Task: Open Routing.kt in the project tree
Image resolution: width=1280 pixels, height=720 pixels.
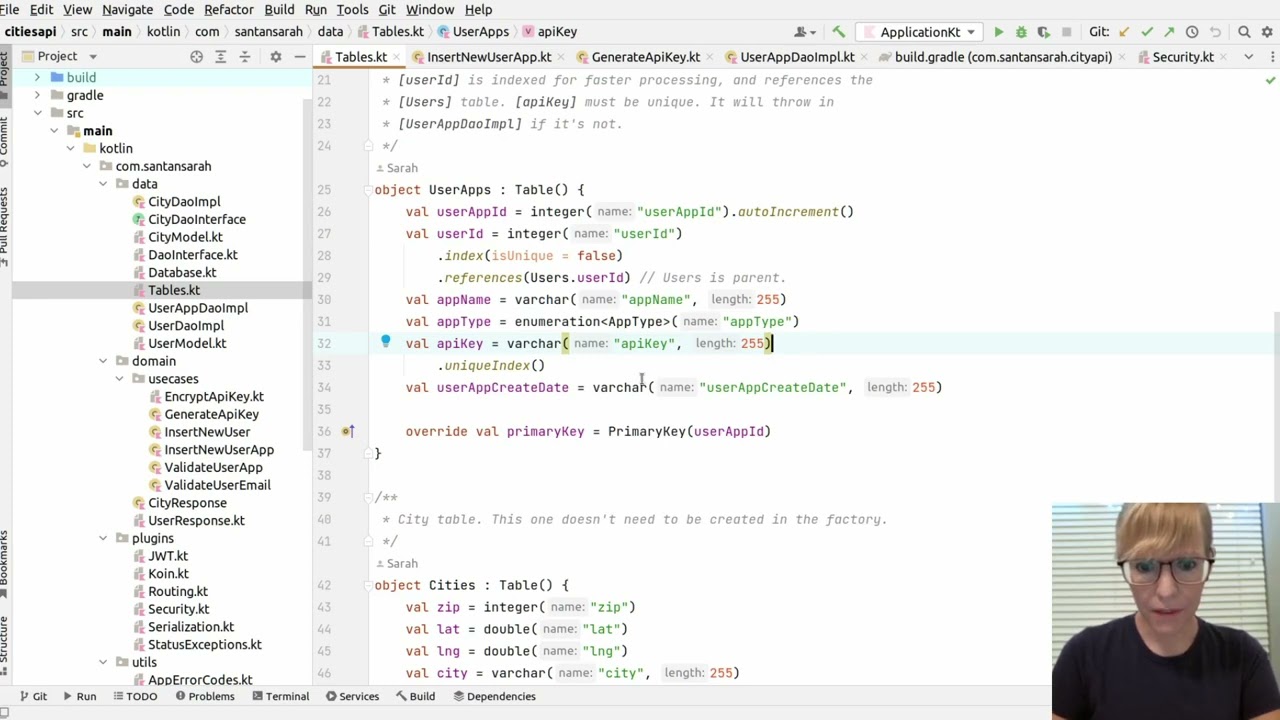Action: [x=178, y=591]
